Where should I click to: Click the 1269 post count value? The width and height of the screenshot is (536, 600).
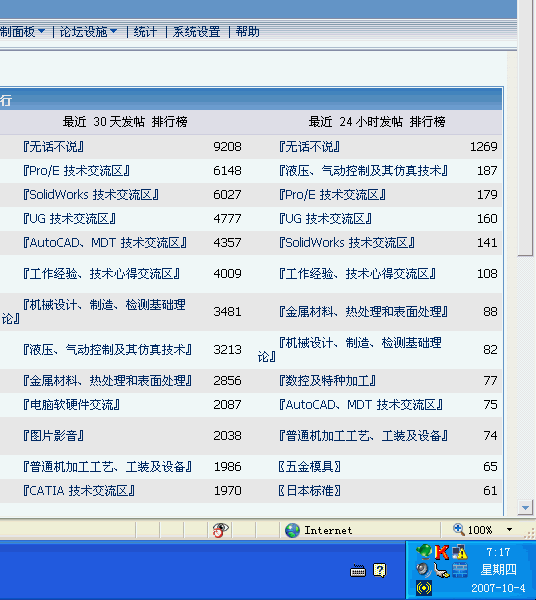click(484, 147)
